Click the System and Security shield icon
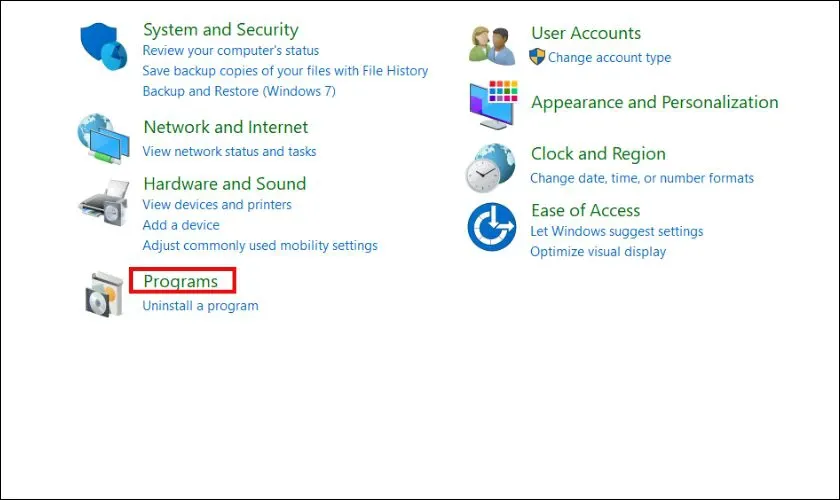 104,46
